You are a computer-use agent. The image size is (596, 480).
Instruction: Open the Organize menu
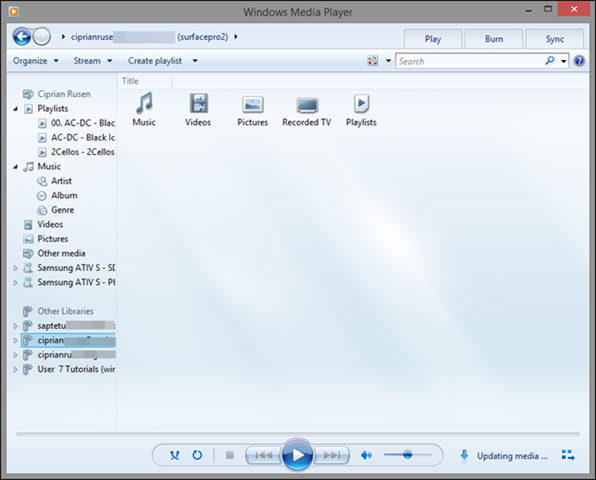(x=36, y=61)
